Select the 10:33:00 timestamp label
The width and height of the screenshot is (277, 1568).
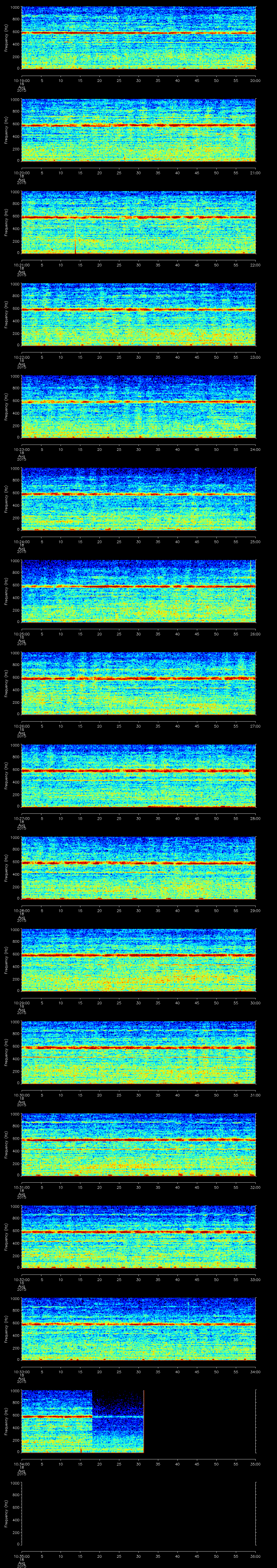click(x=21, y=1371)
